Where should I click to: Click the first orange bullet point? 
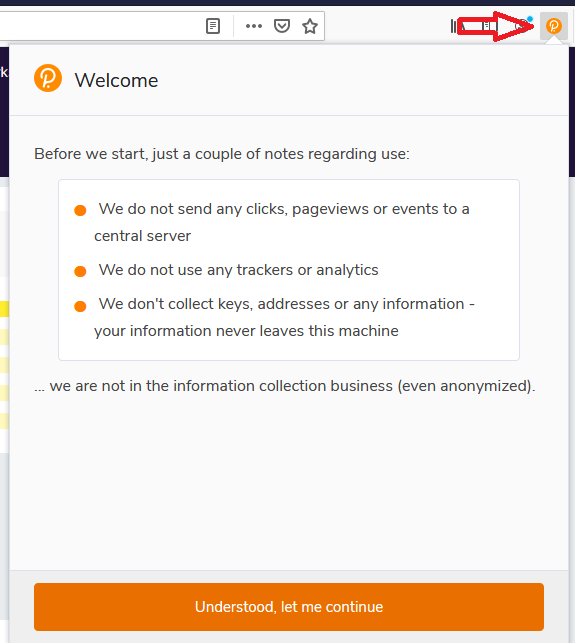point(80,210)
